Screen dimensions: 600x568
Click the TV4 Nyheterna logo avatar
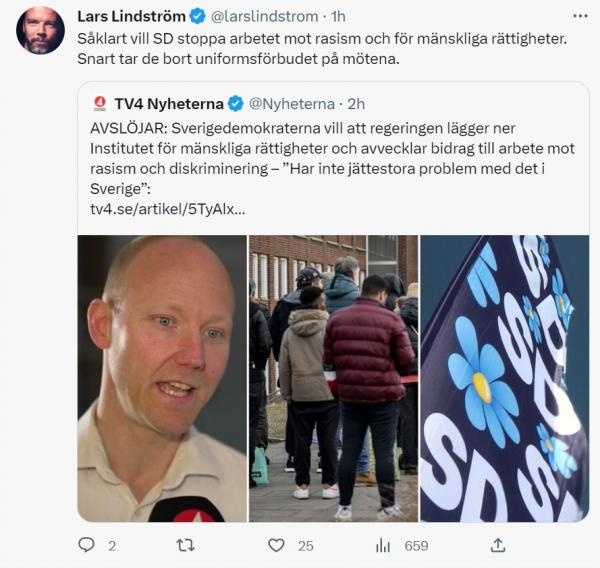click(100, 104)
